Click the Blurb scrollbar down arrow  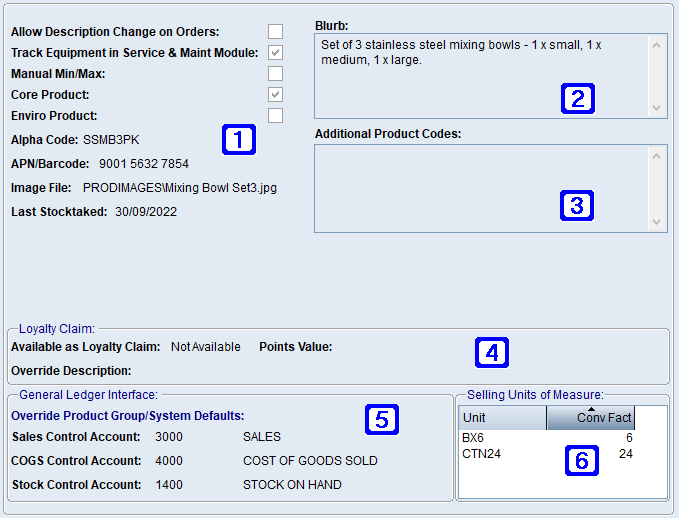coord(656,108)
